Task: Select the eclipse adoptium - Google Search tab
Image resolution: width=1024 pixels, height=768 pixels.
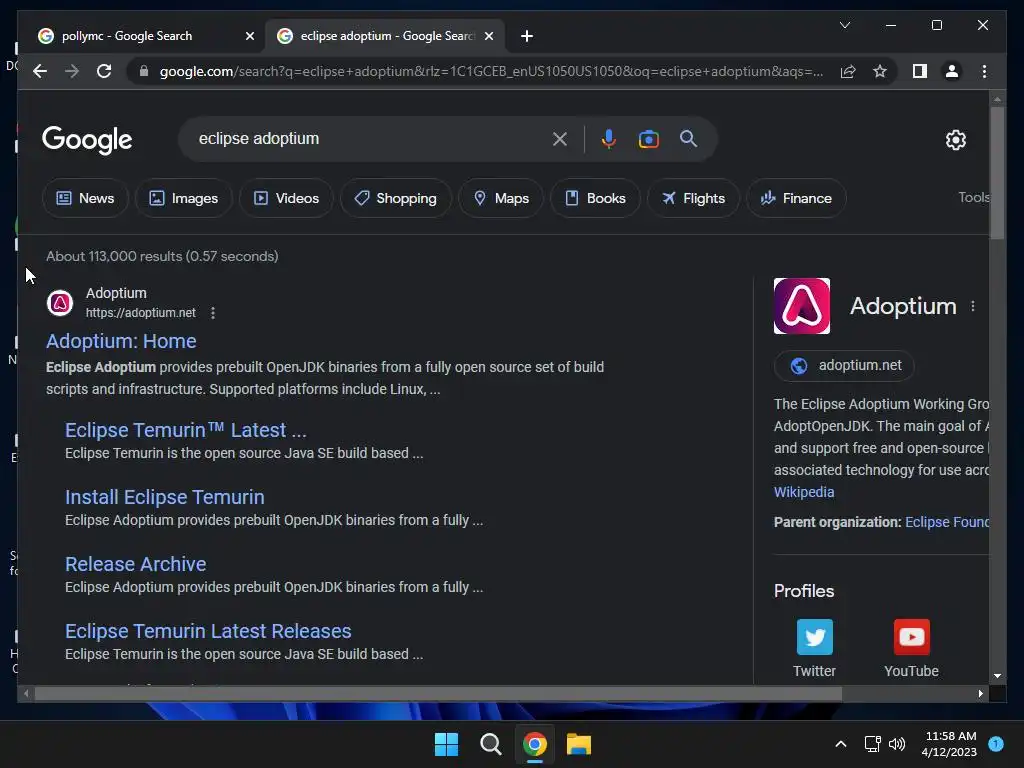Action: click(385, 36)
